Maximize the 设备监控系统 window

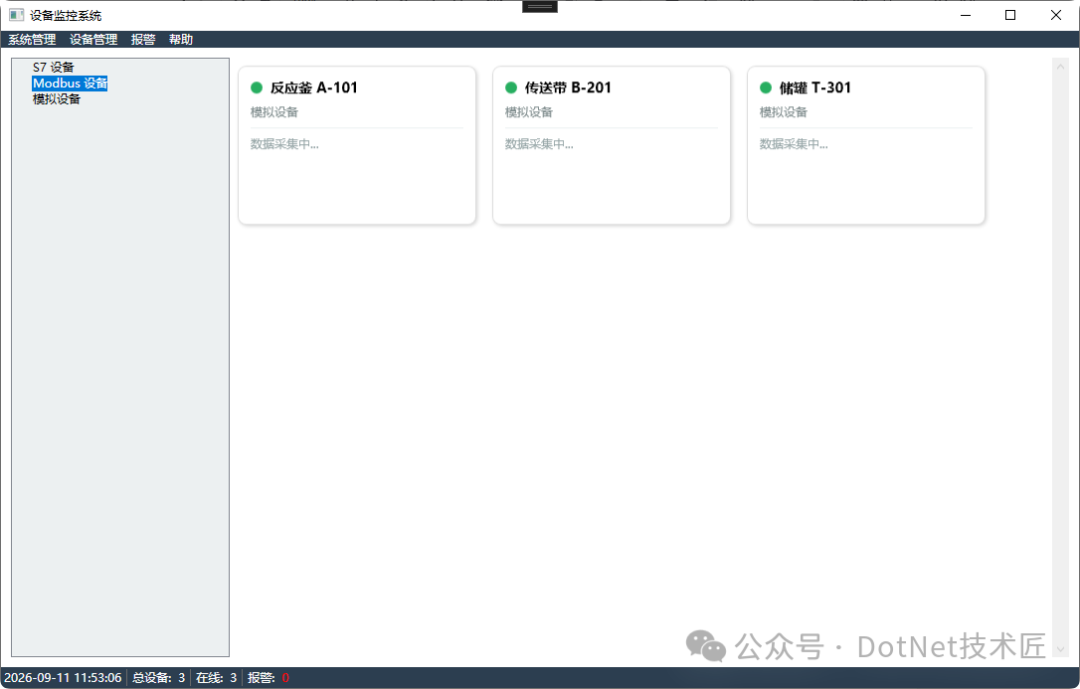click(1010, 15)
